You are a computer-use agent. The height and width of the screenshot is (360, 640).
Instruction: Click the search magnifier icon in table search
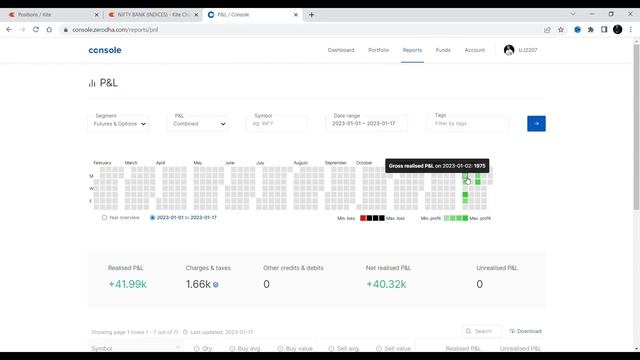click(x=469, y=331)
